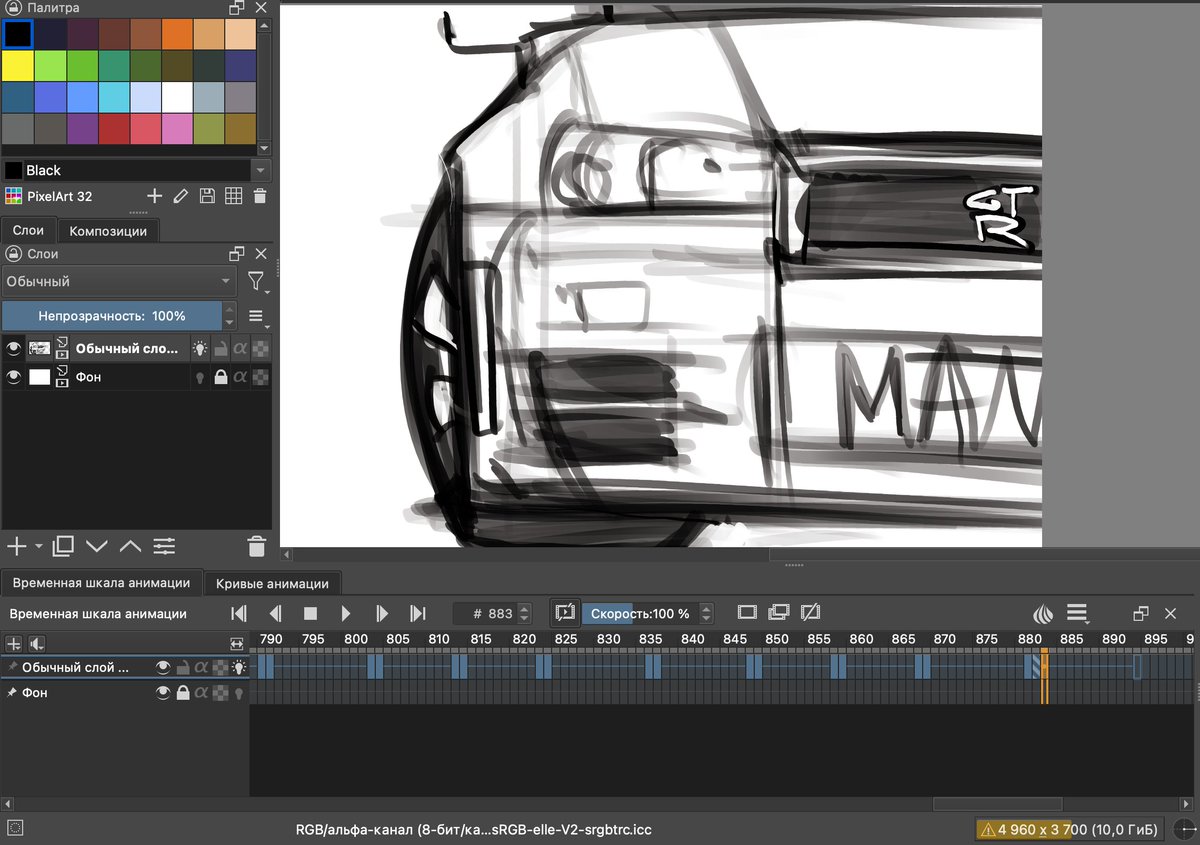
Task: Open the palette grid view icon
Action: point(233,196)
